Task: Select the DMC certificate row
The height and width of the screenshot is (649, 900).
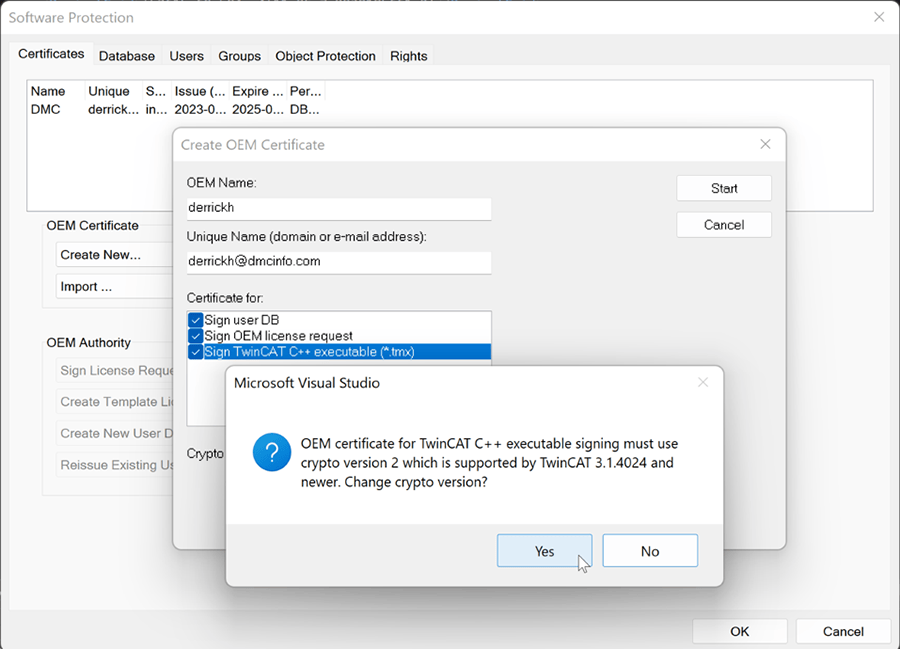Action: coord(175,110)
